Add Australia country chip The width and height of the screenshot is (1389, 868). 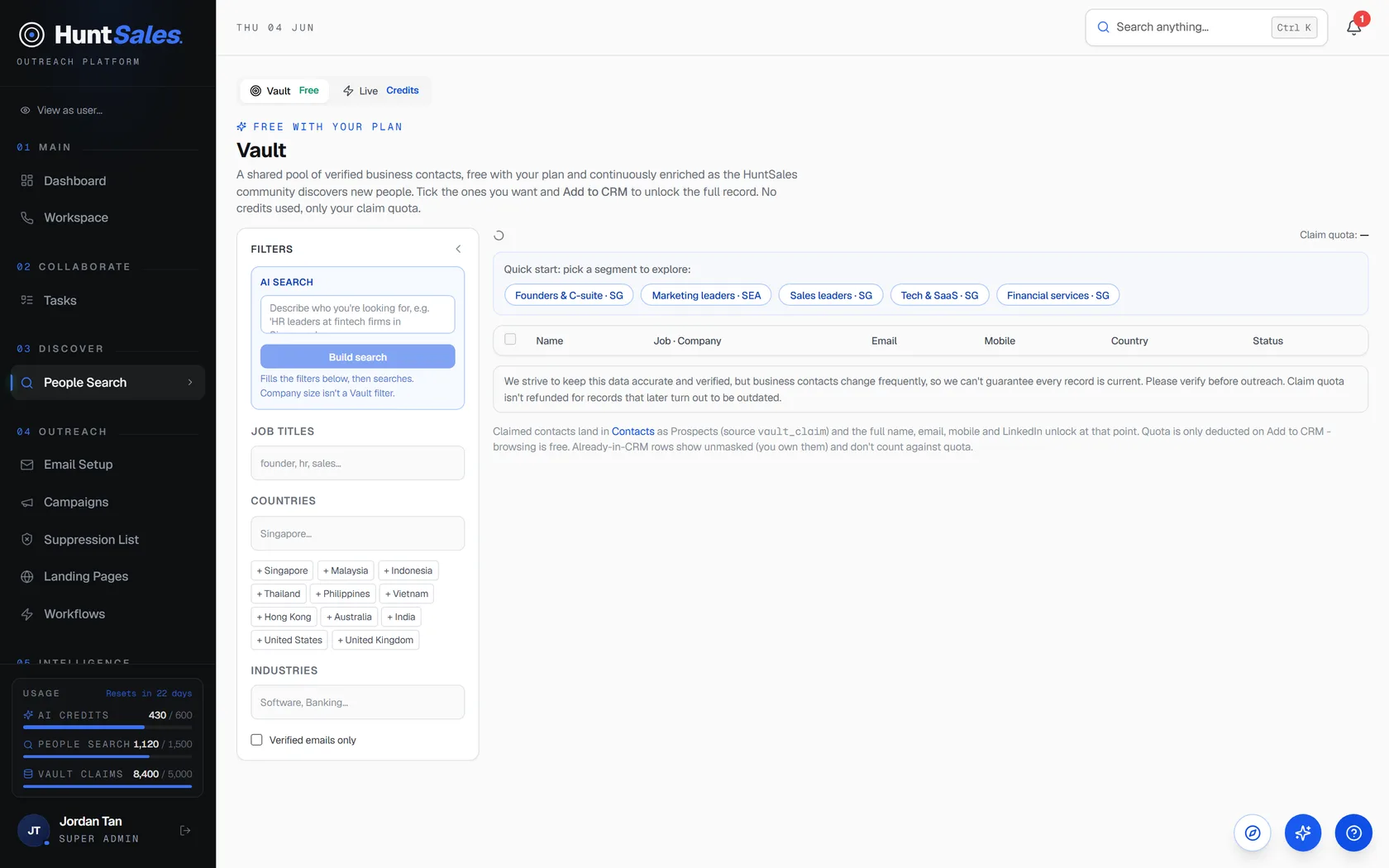349,617
